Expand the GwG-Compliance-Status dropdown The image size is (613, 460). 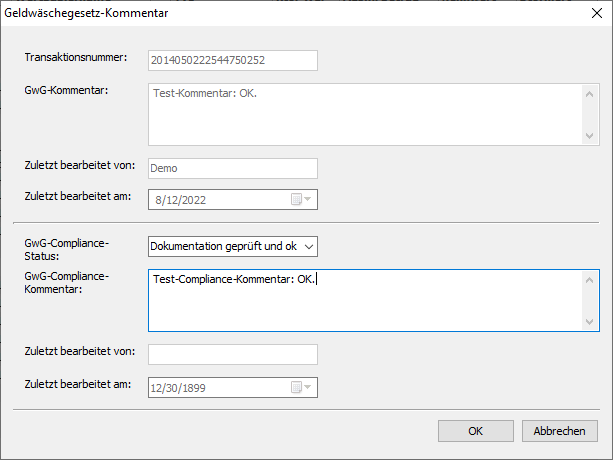tap(308, 246)
